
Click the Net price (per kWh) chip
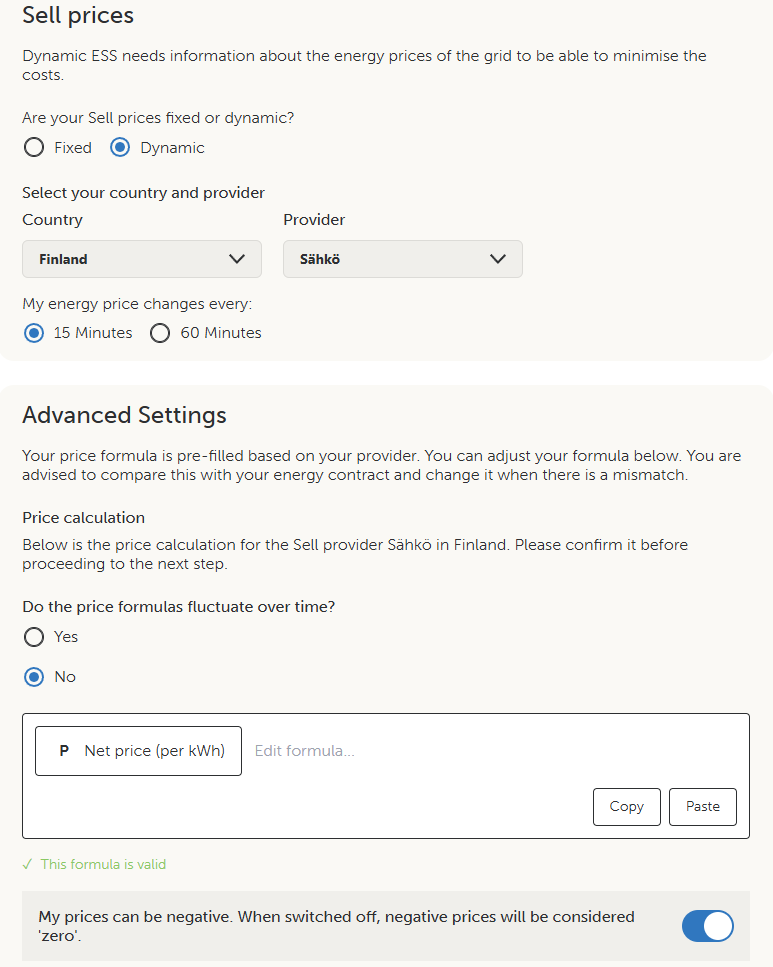(138, 751)
